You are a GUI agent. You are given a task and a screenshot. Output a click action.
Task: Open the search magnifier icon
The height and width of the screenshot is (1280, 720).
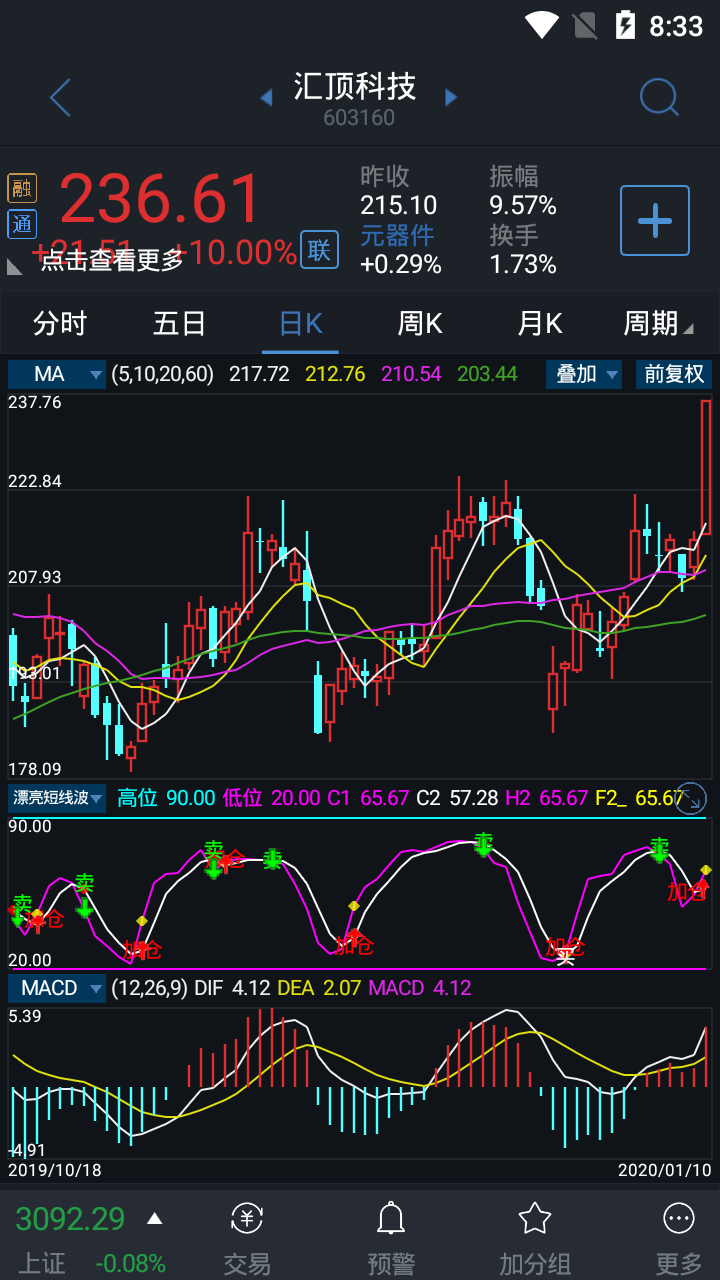click(659, 97)
